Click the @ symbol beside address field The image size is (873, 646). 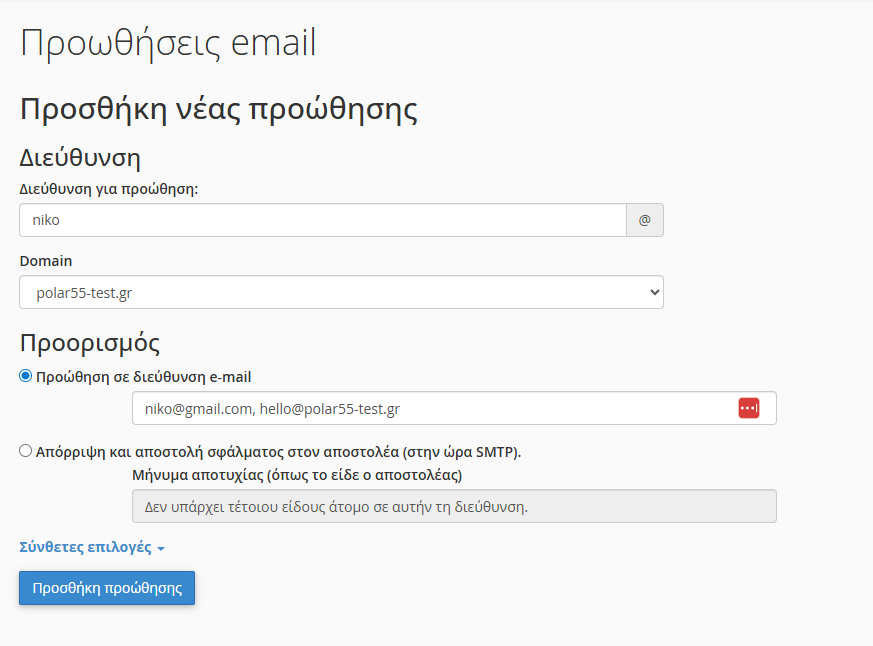click(644, 220)
